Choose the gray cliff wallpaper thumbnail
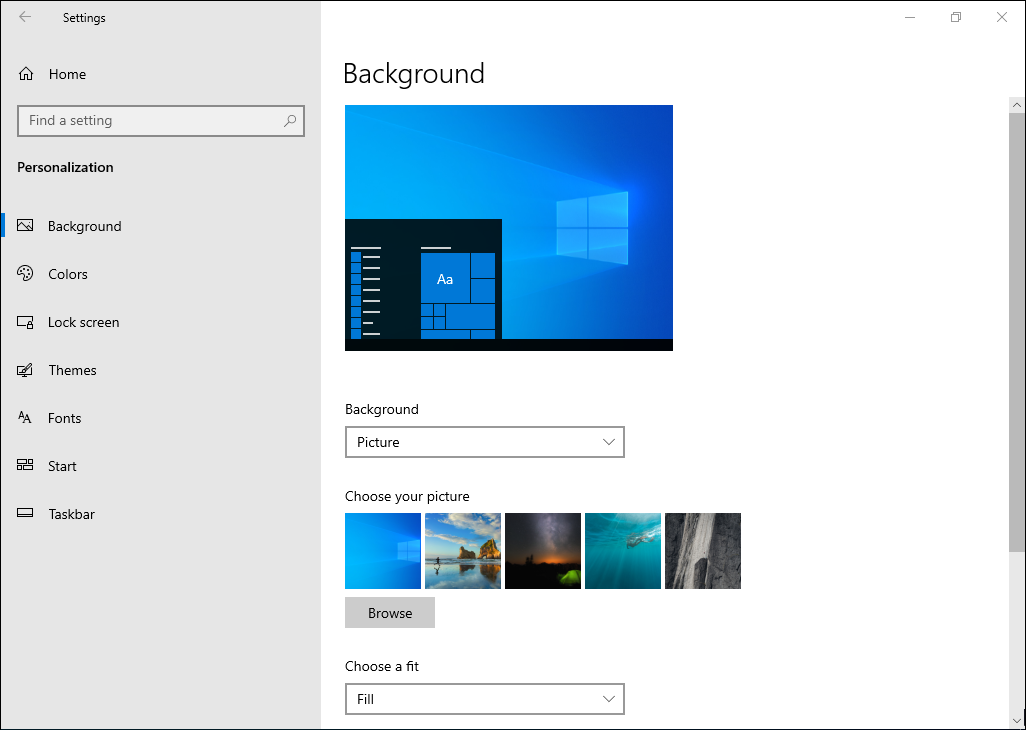Viewport: 1026px width, 730px height. coord(703,551)
